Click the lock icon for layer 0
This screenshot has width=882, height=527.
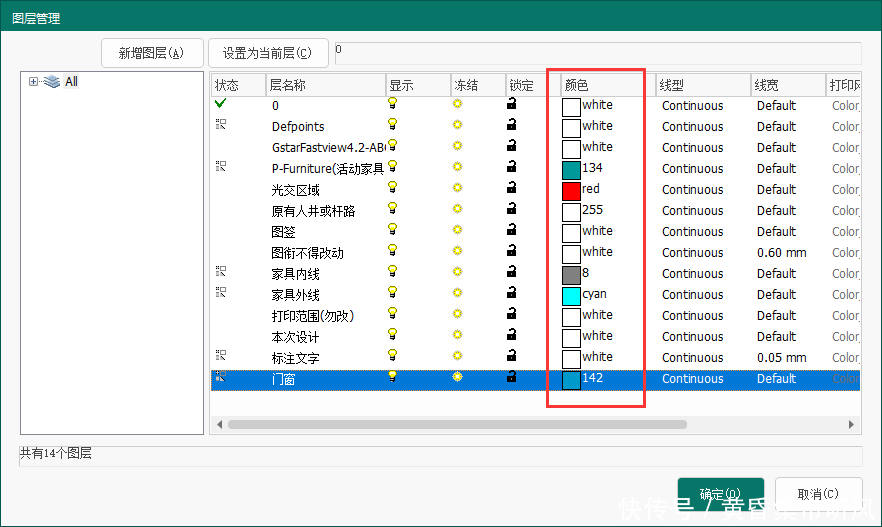tap(511, 103)
